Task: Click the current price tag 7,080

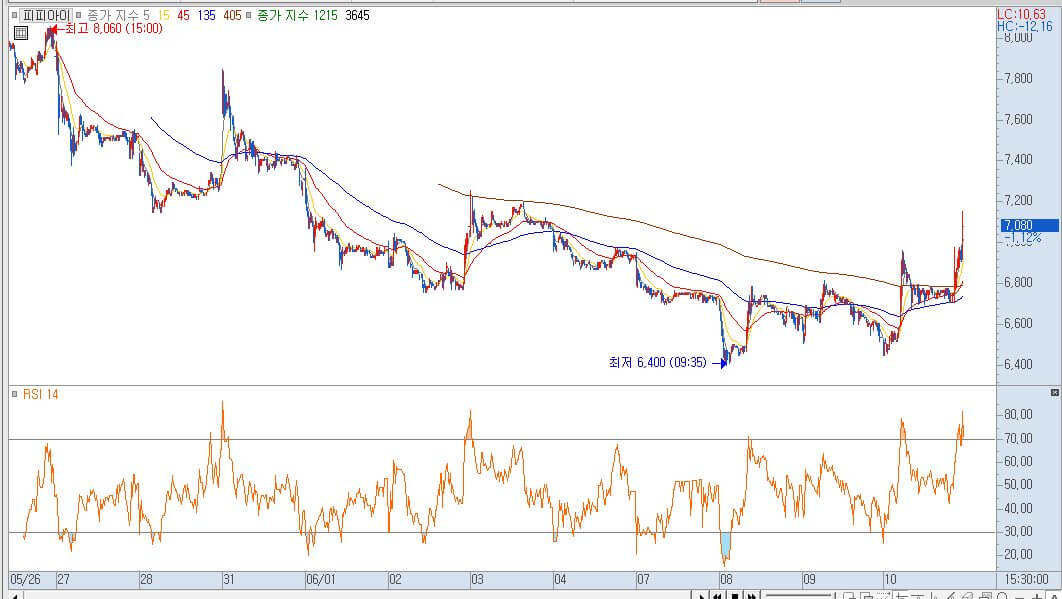Action: [1029, 225]
